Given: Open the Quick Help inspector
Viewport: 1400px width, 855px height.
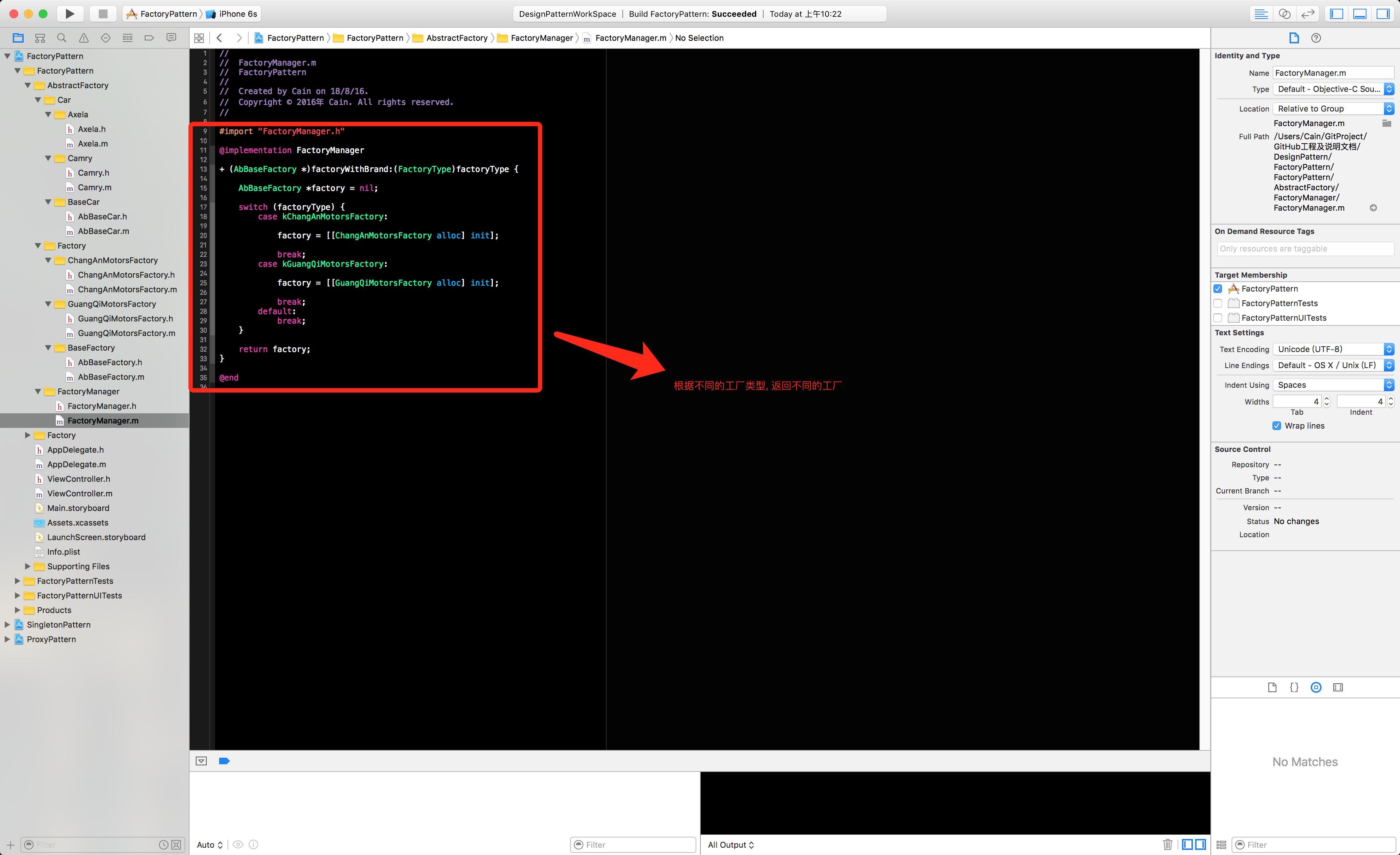Looking at the screenshot, I should (1316, 38).
